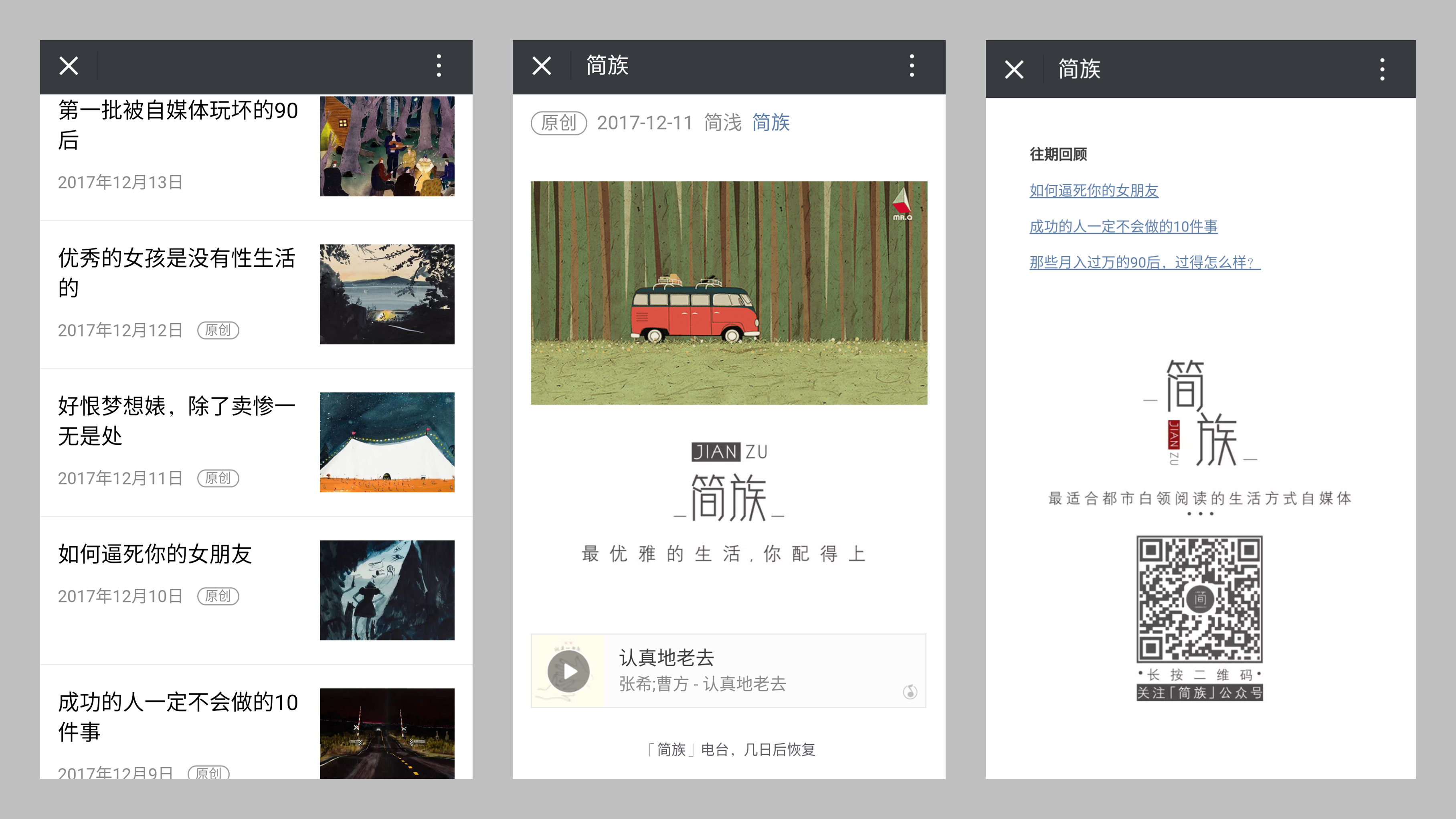This screenshot has height=819, width=1456.
Task: Open the 往期回顾 link 如何逼死你的女朋友
Action: point(1094,191)
